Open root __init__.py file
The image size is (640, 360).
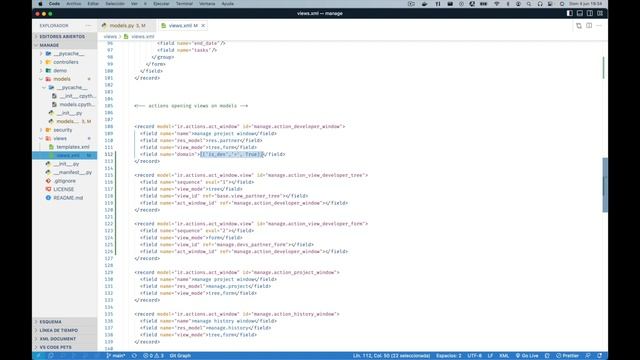pos(64,164)
